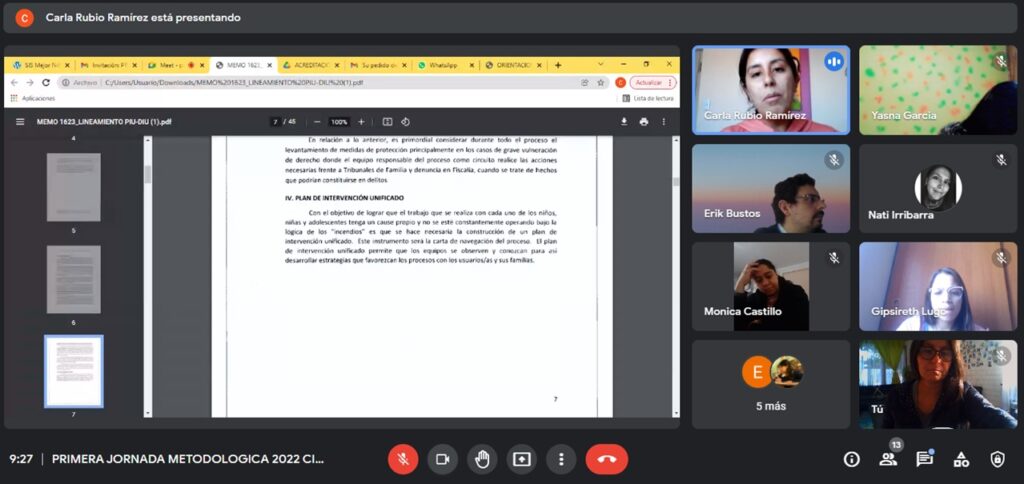Viewport: 1024px width, 484px height.
Task: Leave the call with red hang-up button
Action: point(606,459)
